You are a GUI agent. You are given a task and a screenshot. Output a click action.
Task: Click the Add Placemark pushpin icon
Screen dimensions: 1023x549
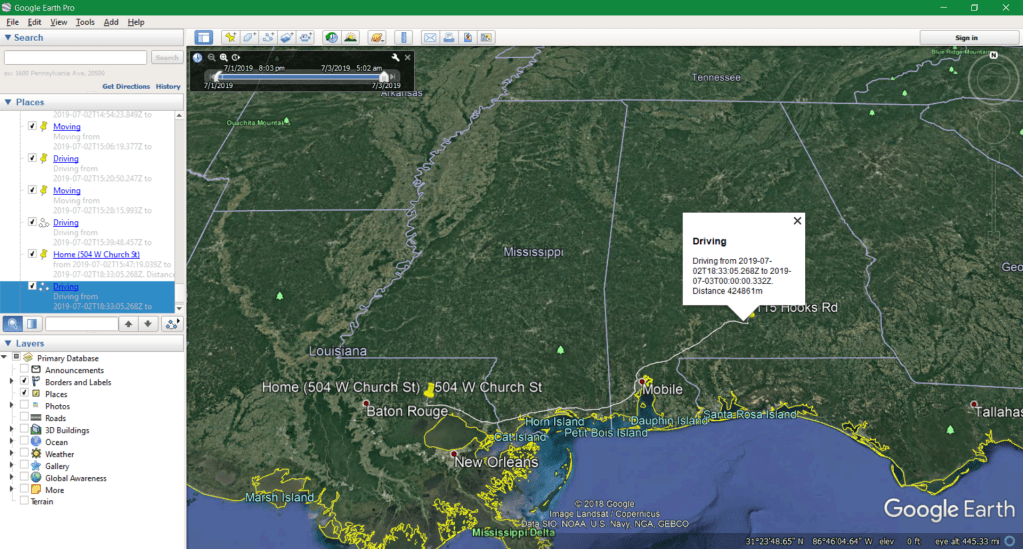(230, 37)
